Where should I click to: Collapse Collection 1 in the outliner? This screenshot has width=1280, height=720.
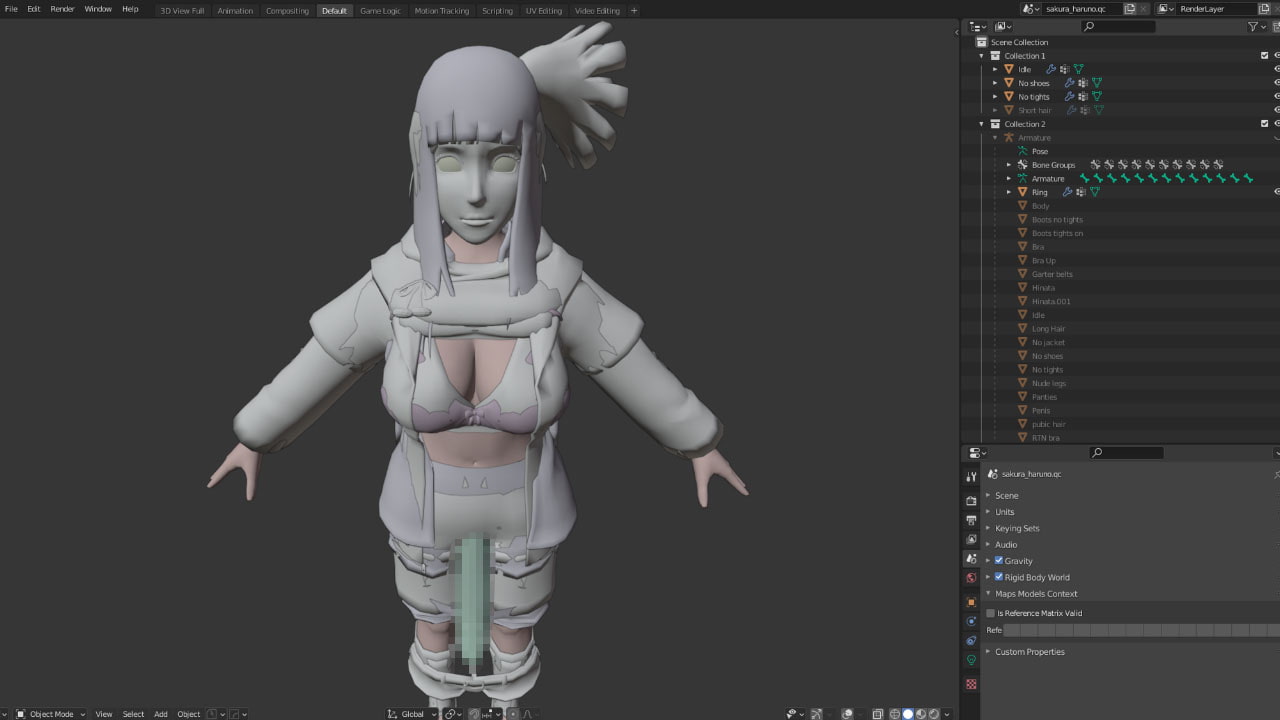pyautogui.click(x=982, y=56)
